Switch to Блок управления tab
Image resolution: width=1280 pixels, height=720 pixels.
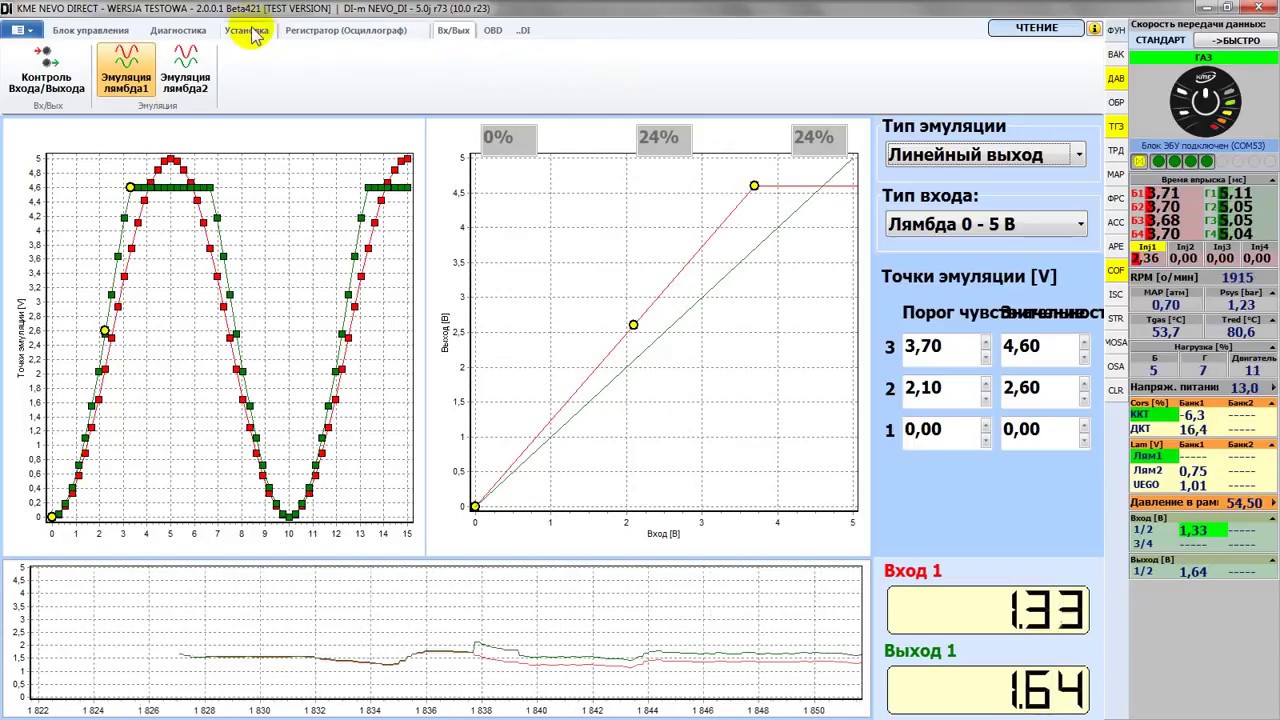pos(90,30)
